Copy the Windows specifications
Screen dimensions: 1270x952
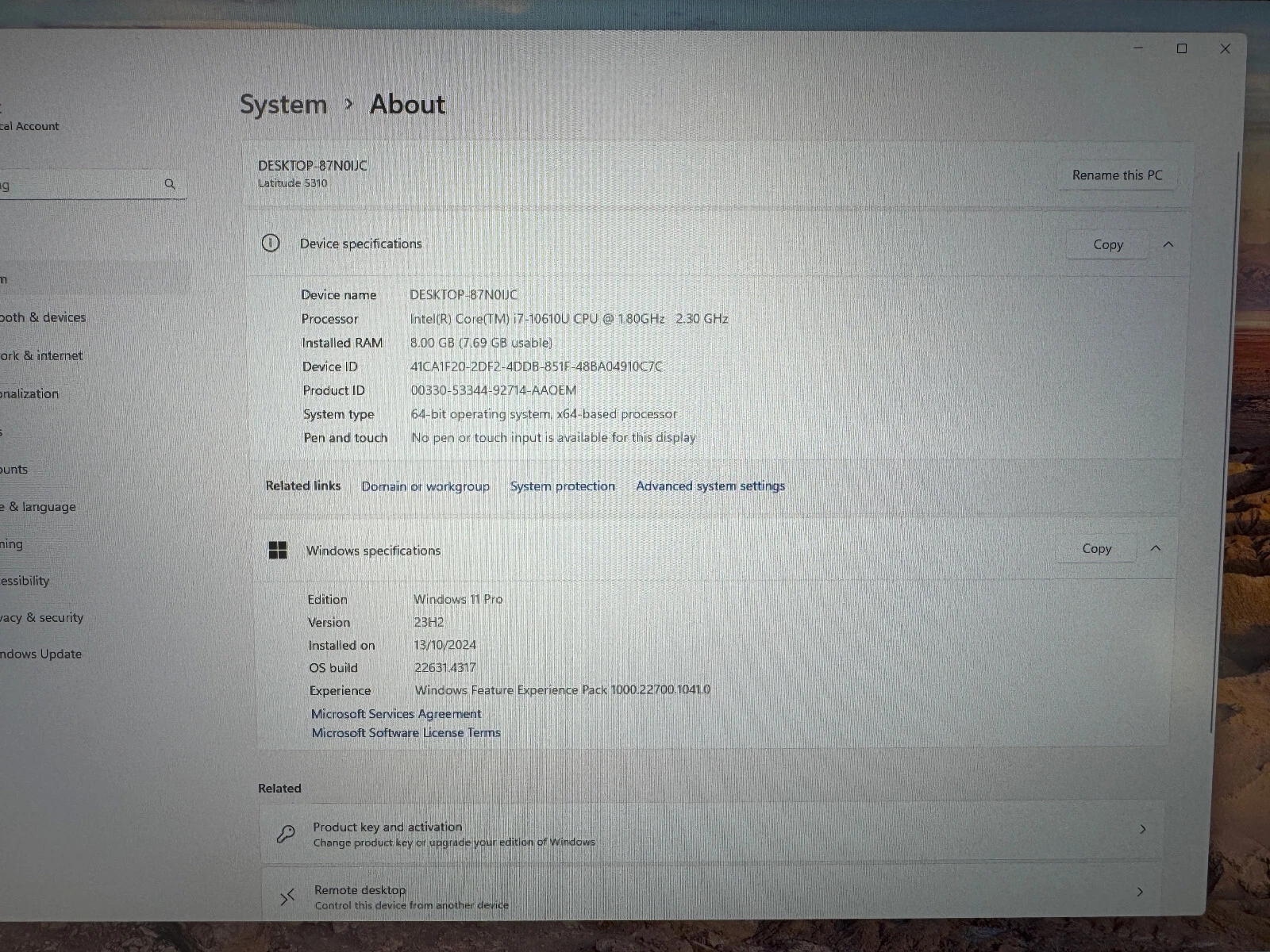1096,548
